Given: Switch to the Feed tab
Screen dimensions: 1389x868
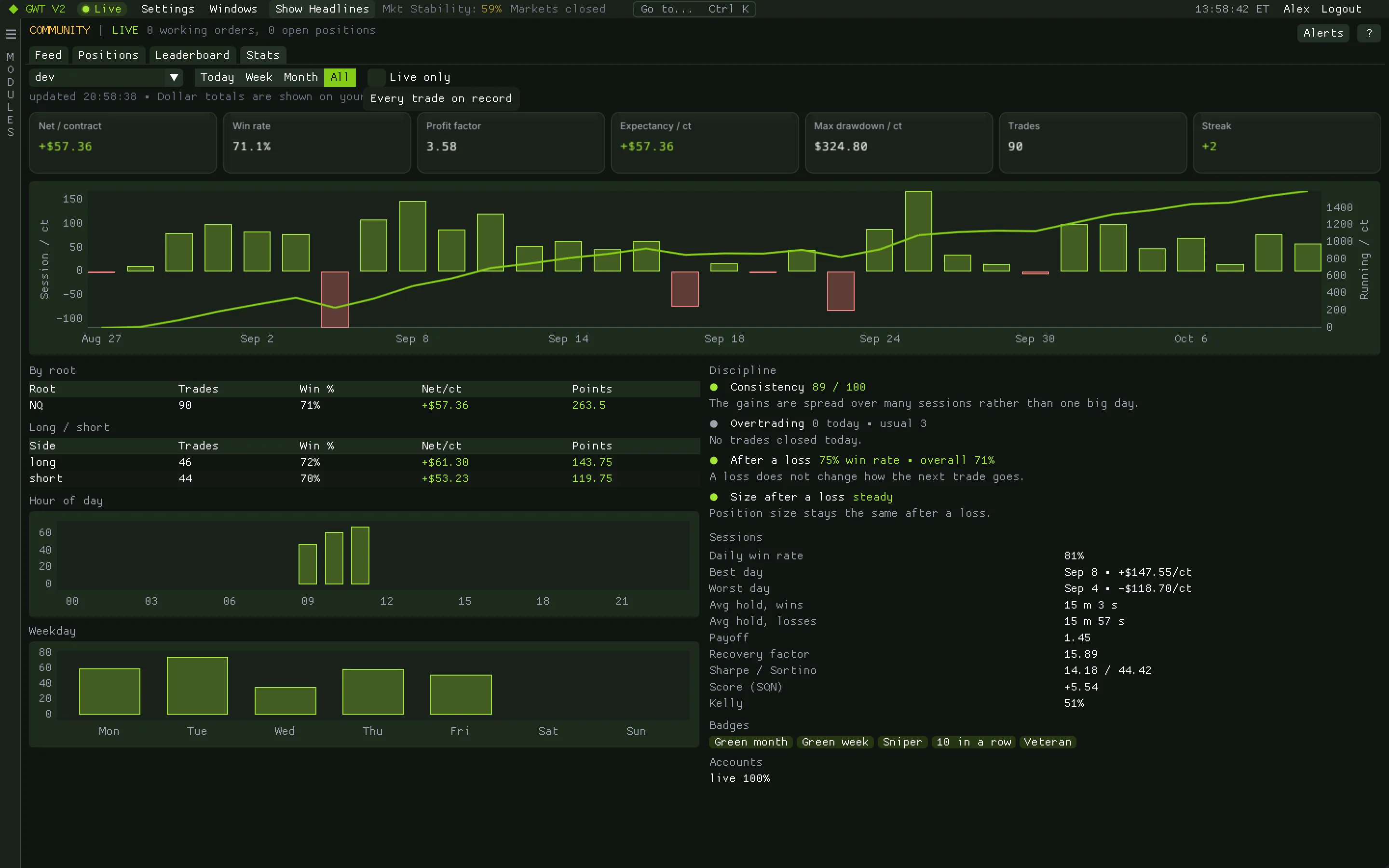Looking at the screenshot, I should tap(48, 55).
